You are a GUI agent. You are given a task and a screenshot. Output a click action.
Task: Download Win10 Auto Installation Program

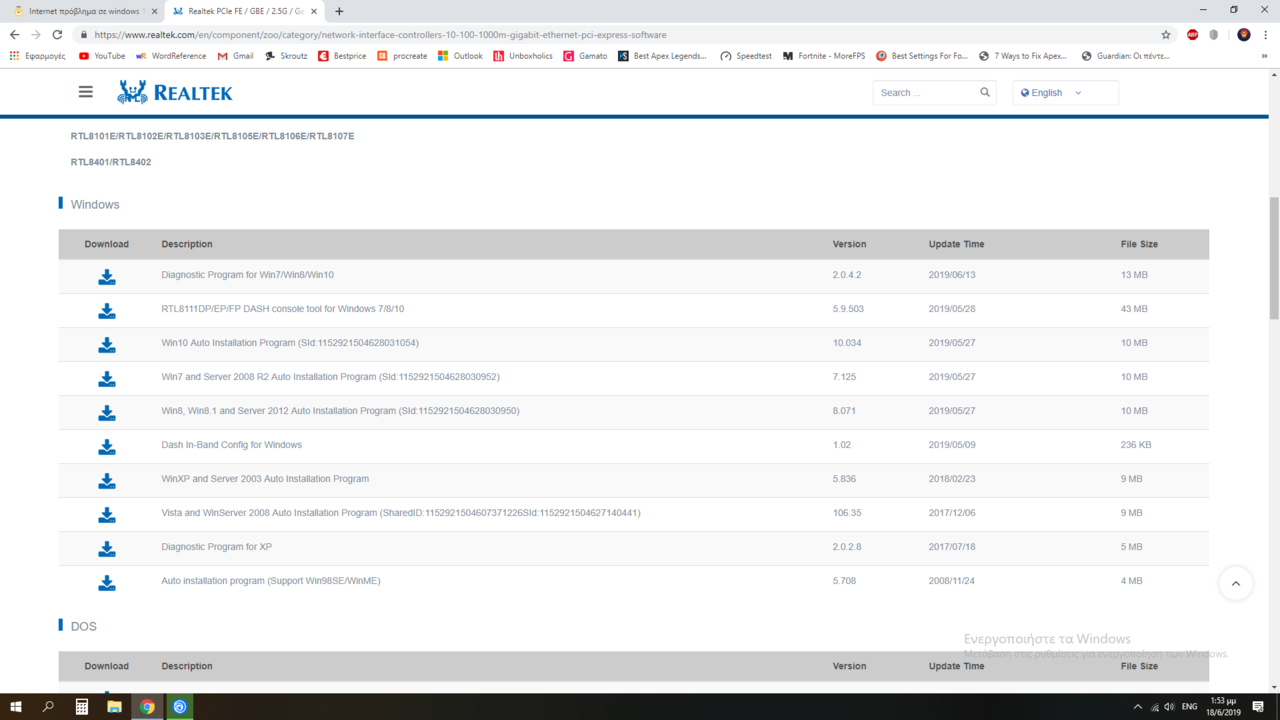pos(107,345)
